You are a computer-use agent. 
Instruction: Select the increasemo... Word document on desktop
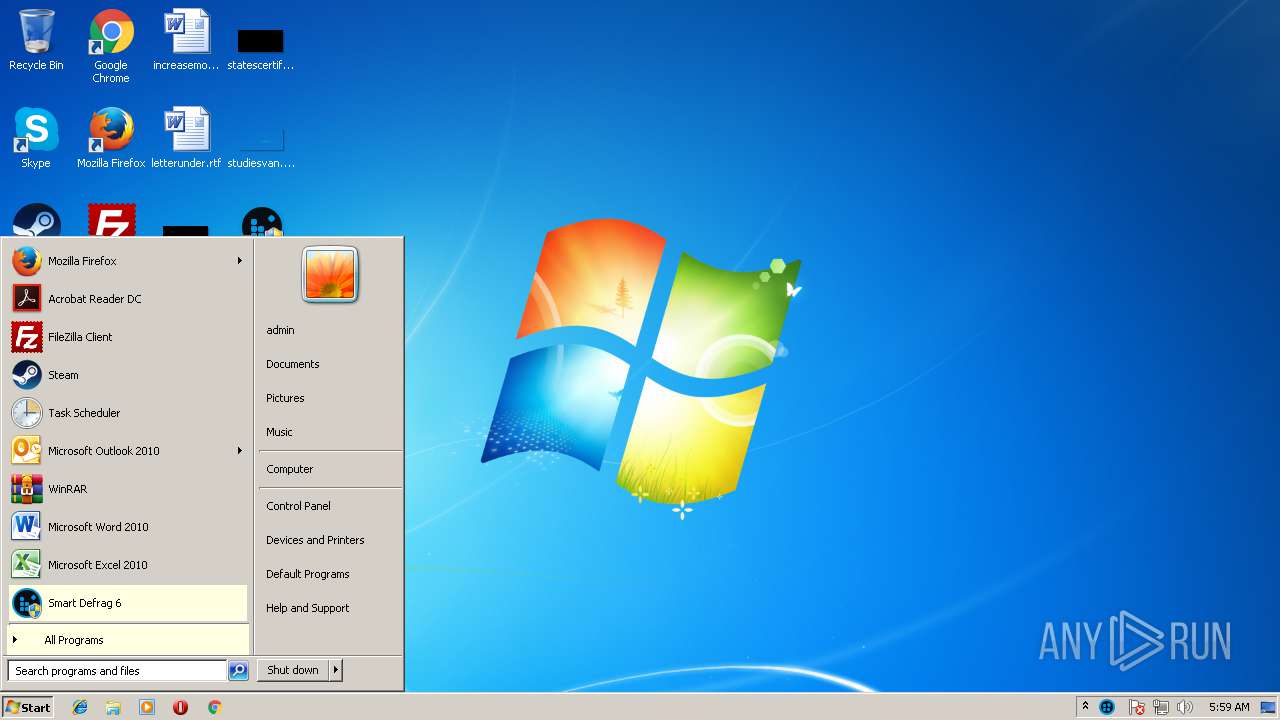tap(186, 40)
